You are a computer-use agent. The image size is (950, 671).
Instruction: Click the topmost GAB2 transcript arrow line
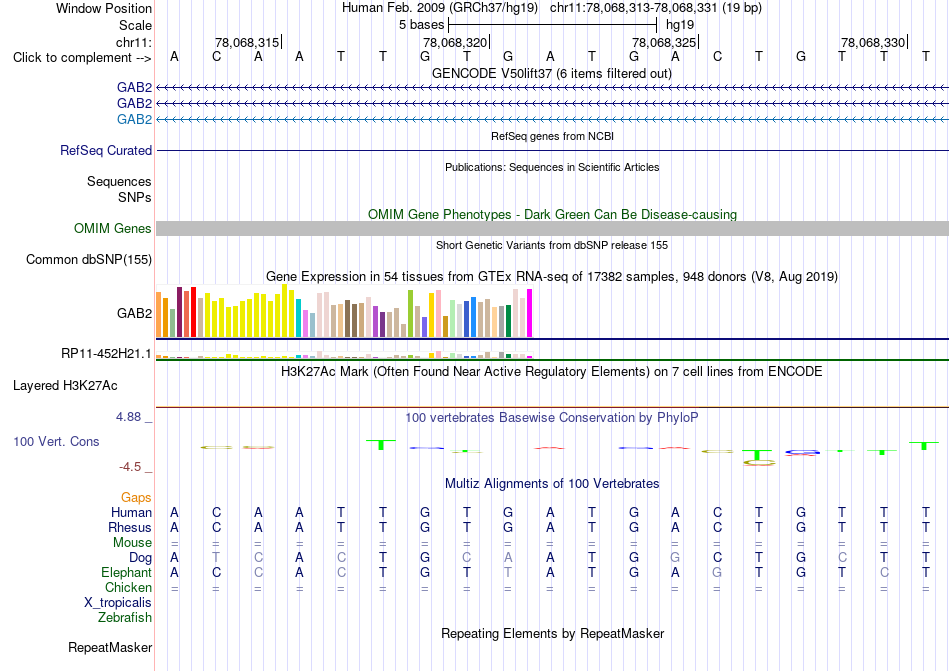point(552,88)
